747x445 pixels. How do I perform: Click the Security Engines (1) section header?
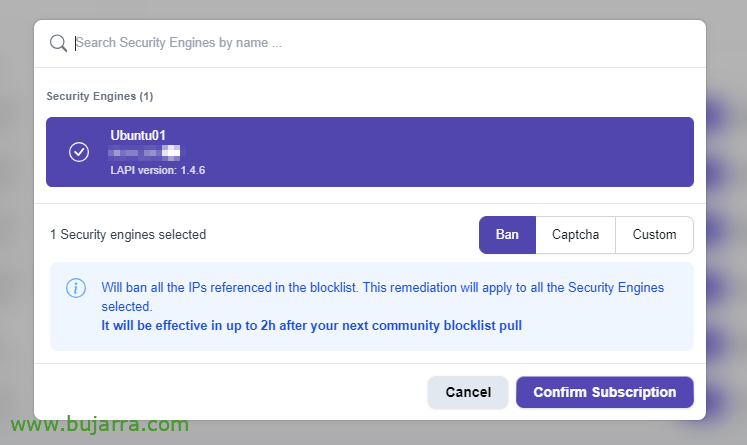pyautogui.click(x=100, y=96)
